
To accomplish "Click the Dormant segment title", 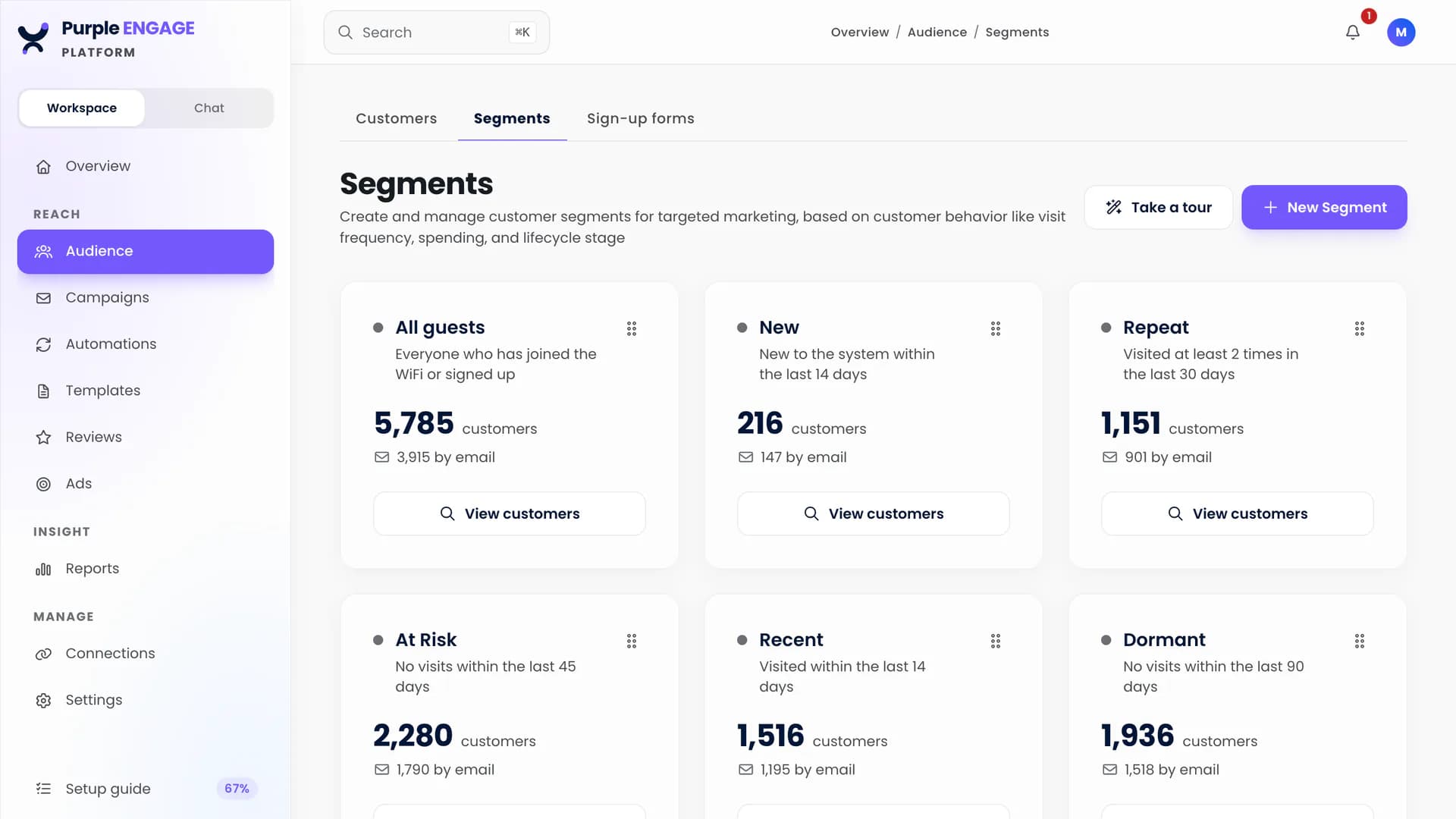I will (x=1164, y=640).
